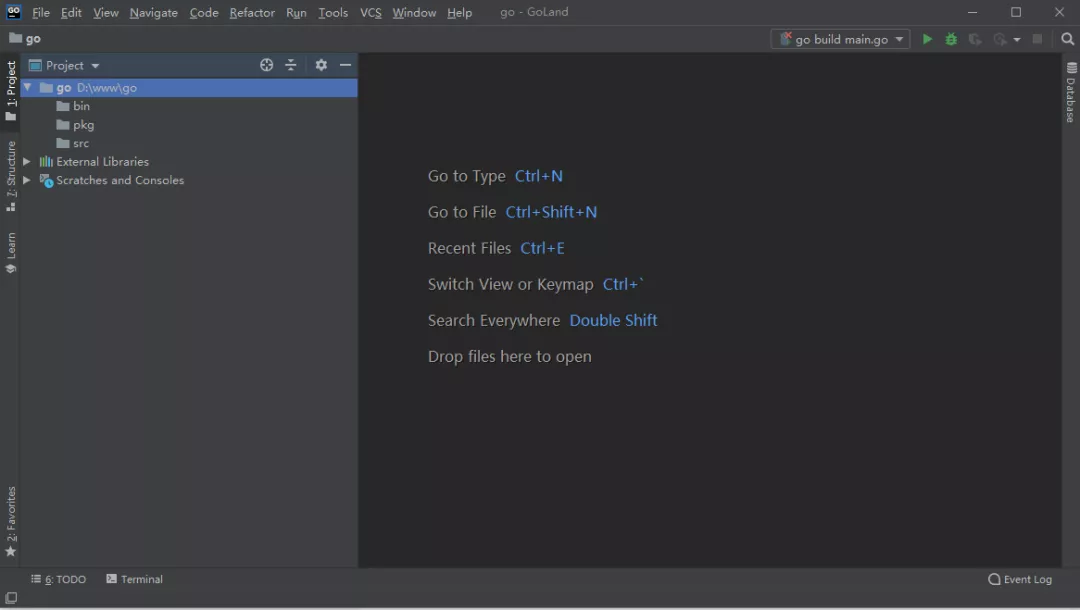
Task: Open the 2: Favorites side tab
Action: coord(10,521)
